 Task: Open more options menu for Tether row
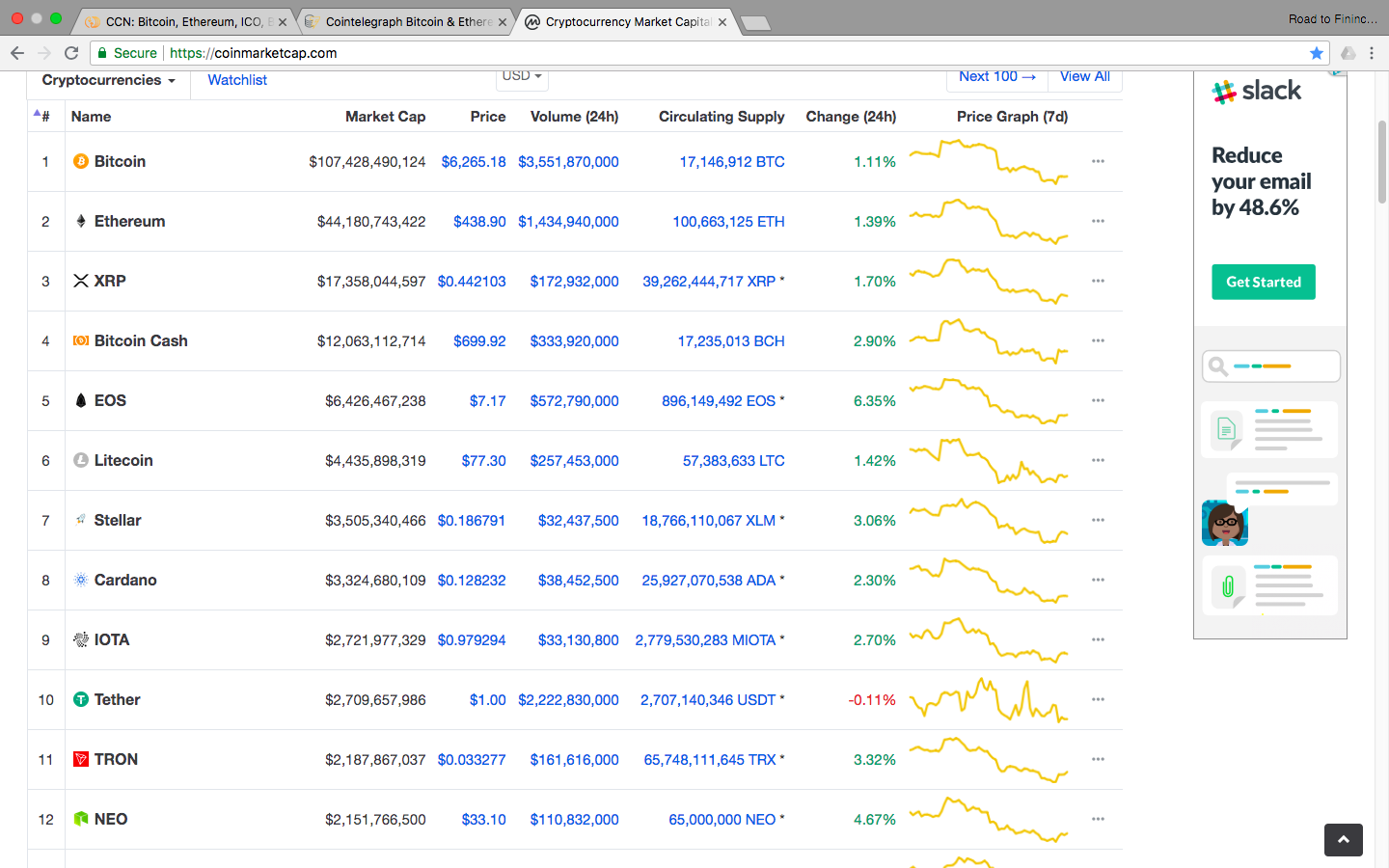[x=1098, y=699]
